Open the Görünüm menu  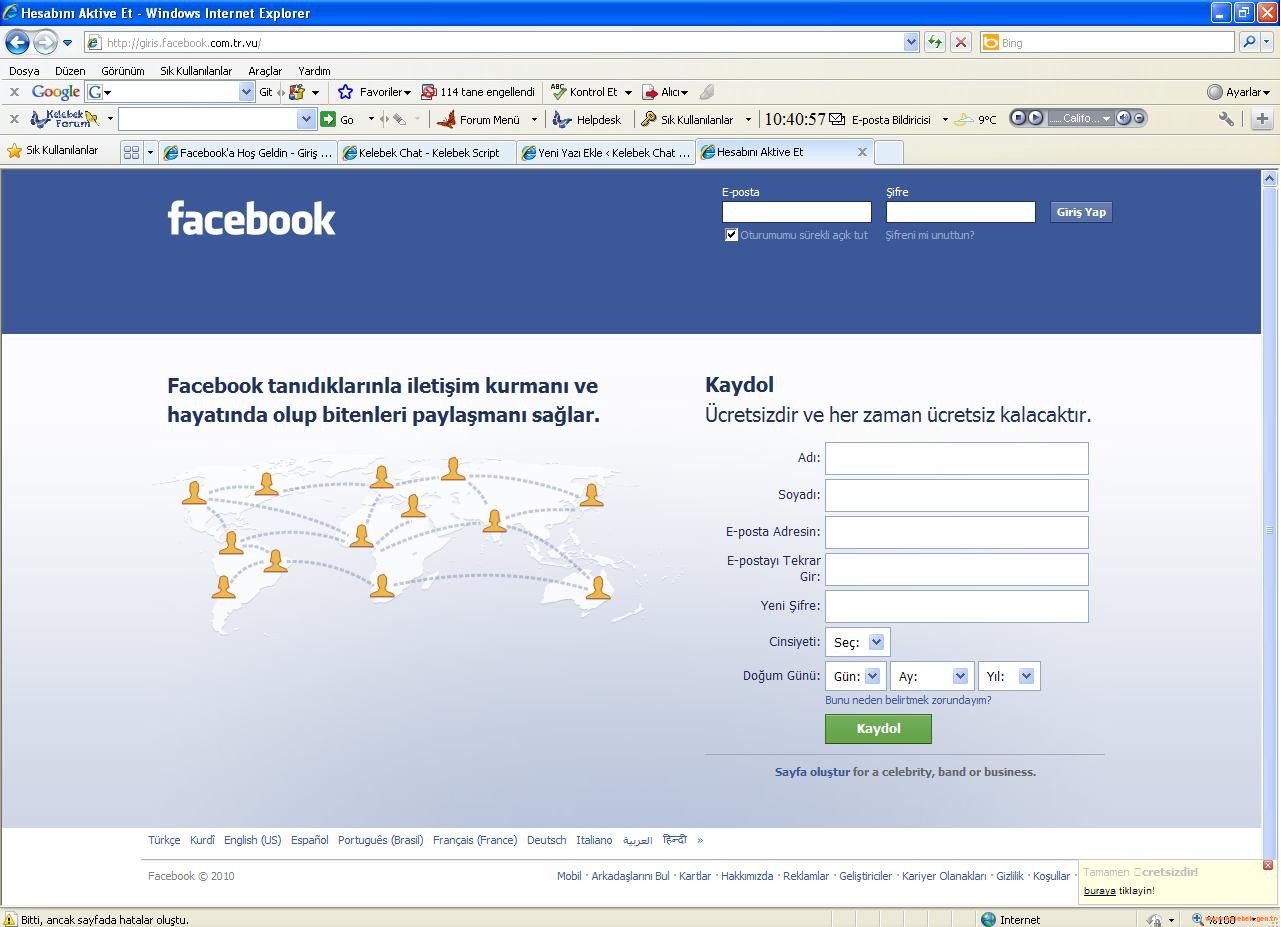tap(123, 71)
